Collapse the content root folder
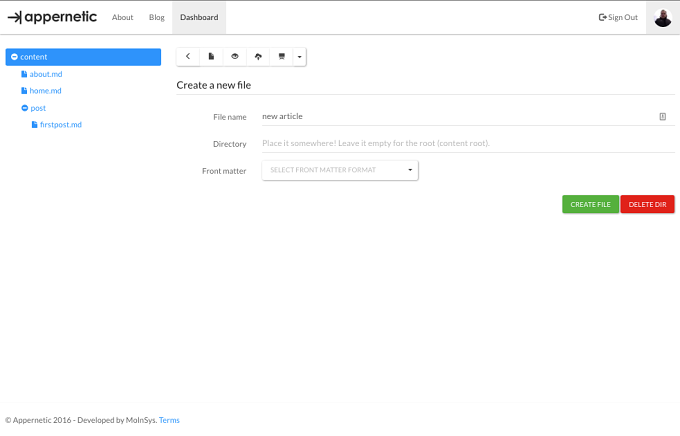Viewport: 680px width, 436px height. [x=14, y=57]
